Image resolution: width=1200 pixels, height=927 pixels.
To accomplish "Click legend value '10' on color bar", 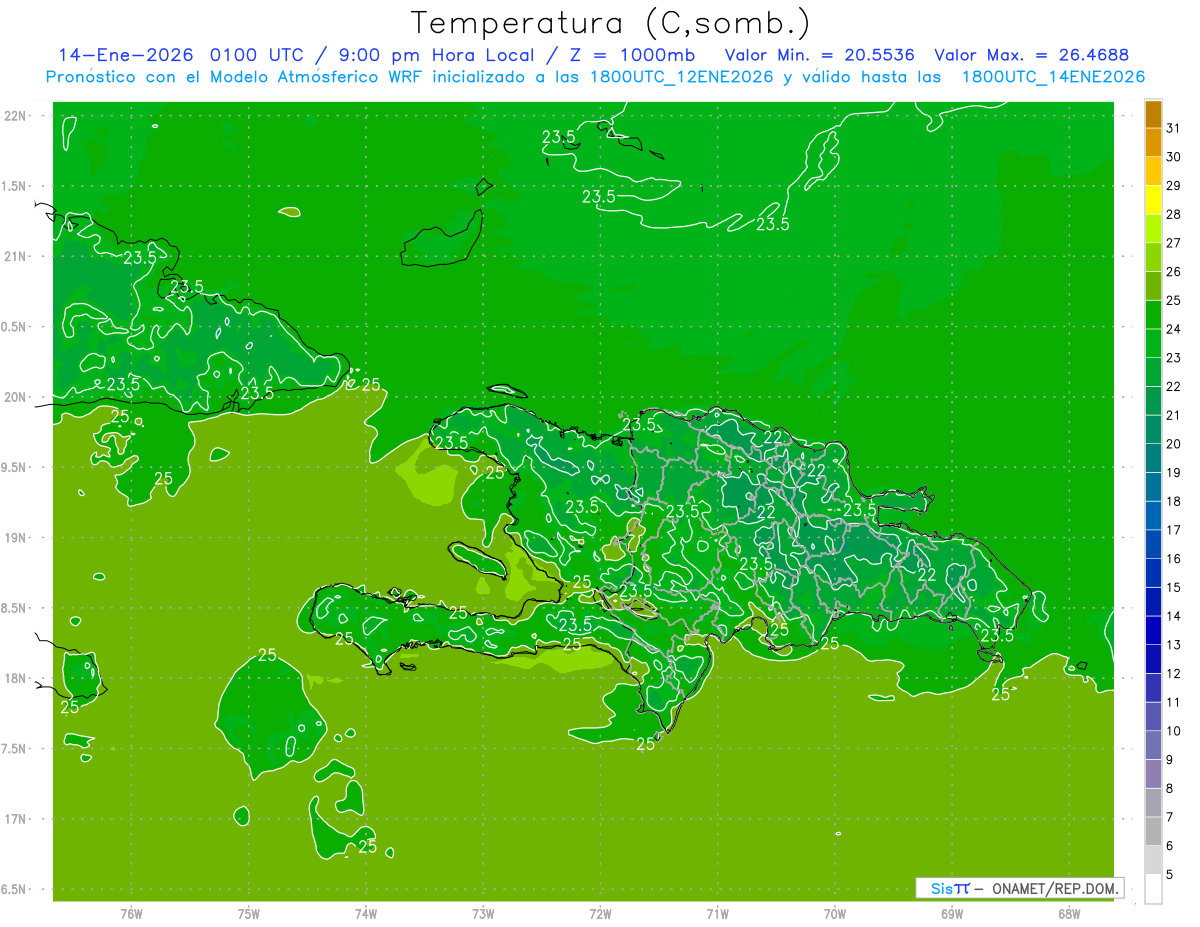I will (x=1173, y=731).
